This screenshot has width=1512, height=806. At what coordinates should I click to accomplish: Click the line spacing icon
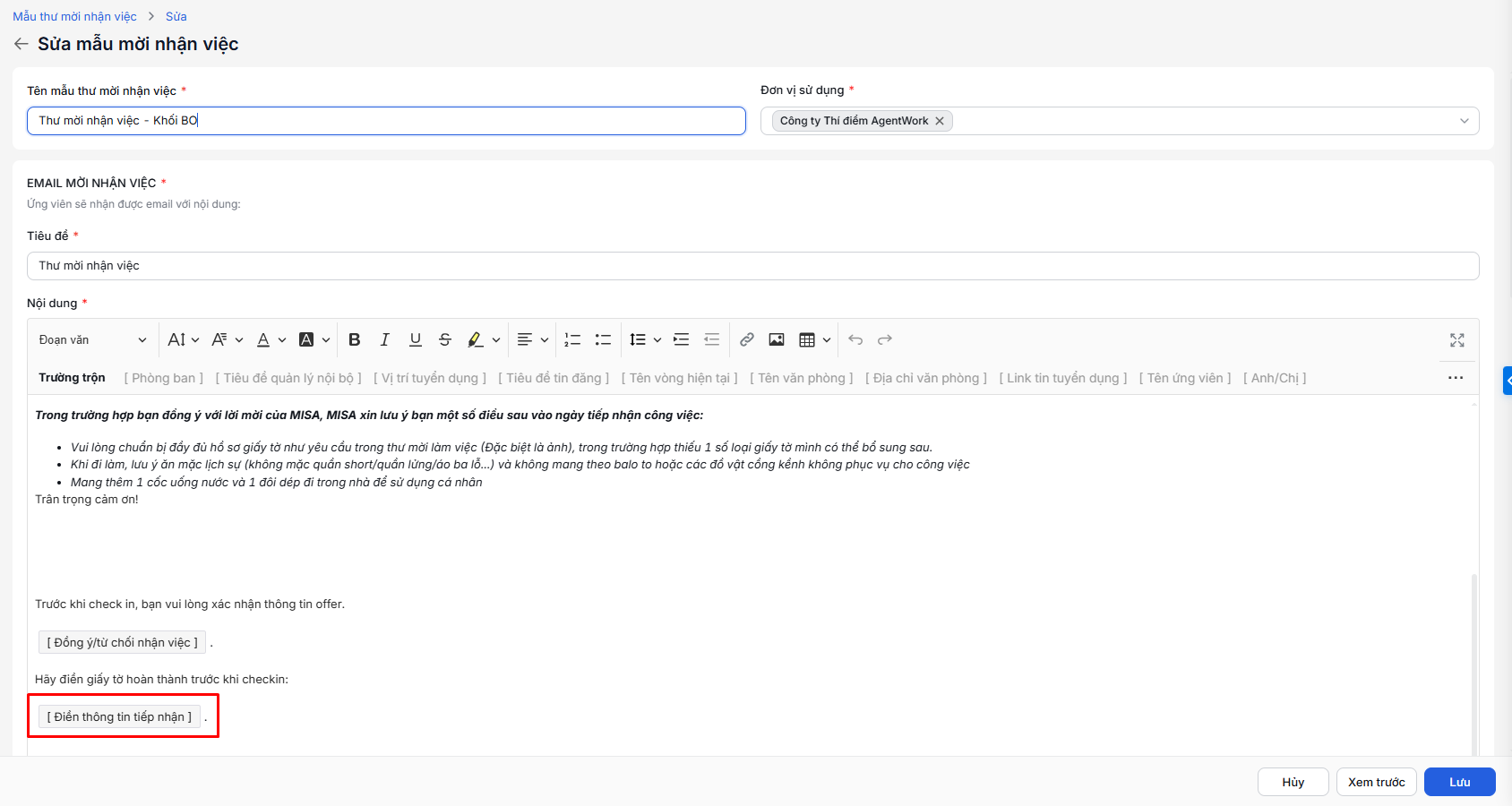[638, 339]
